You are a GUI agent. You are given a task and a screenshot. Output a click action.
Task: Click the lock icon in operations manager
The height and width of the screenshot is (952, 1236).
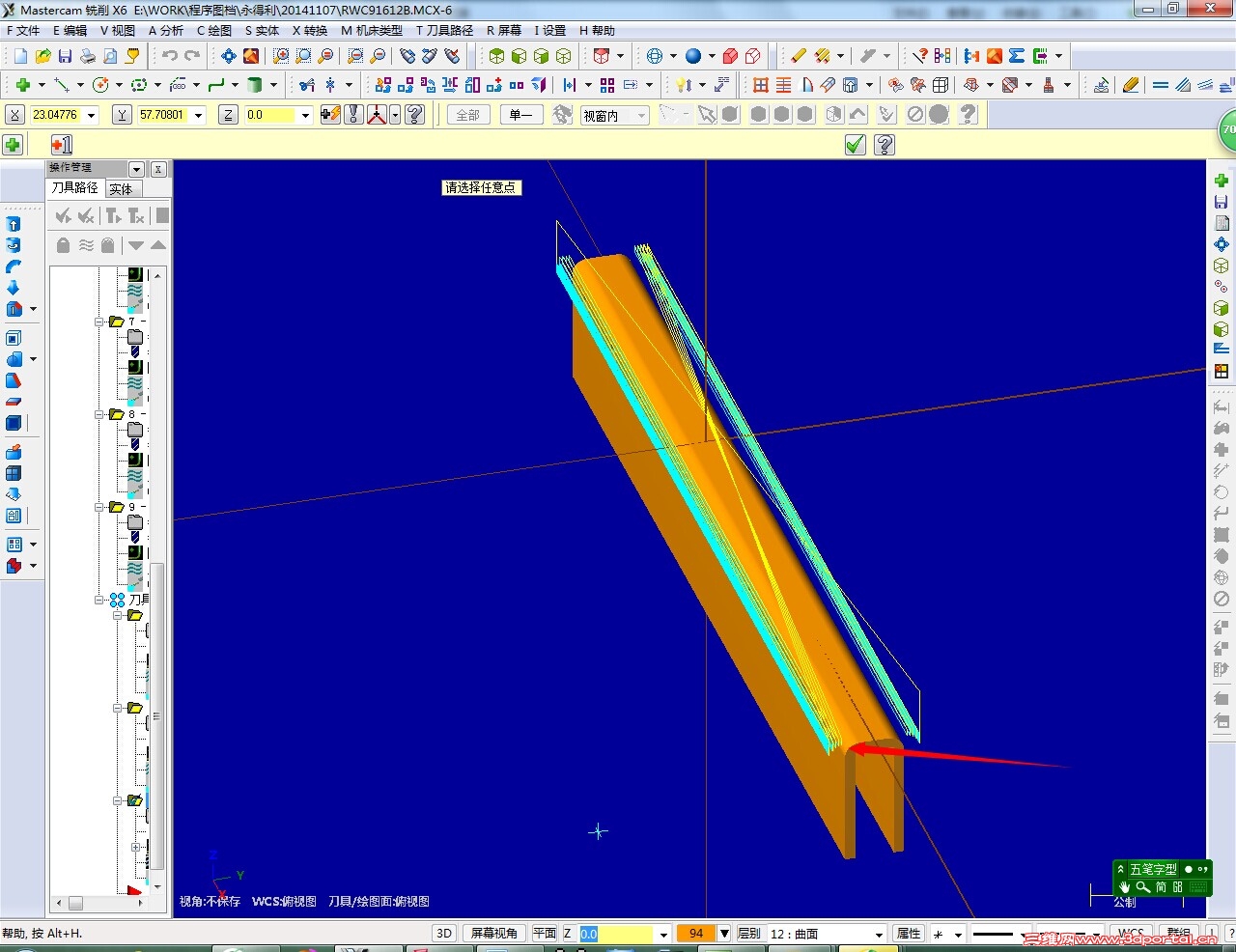pyautogui.click(x=64, y=245)
